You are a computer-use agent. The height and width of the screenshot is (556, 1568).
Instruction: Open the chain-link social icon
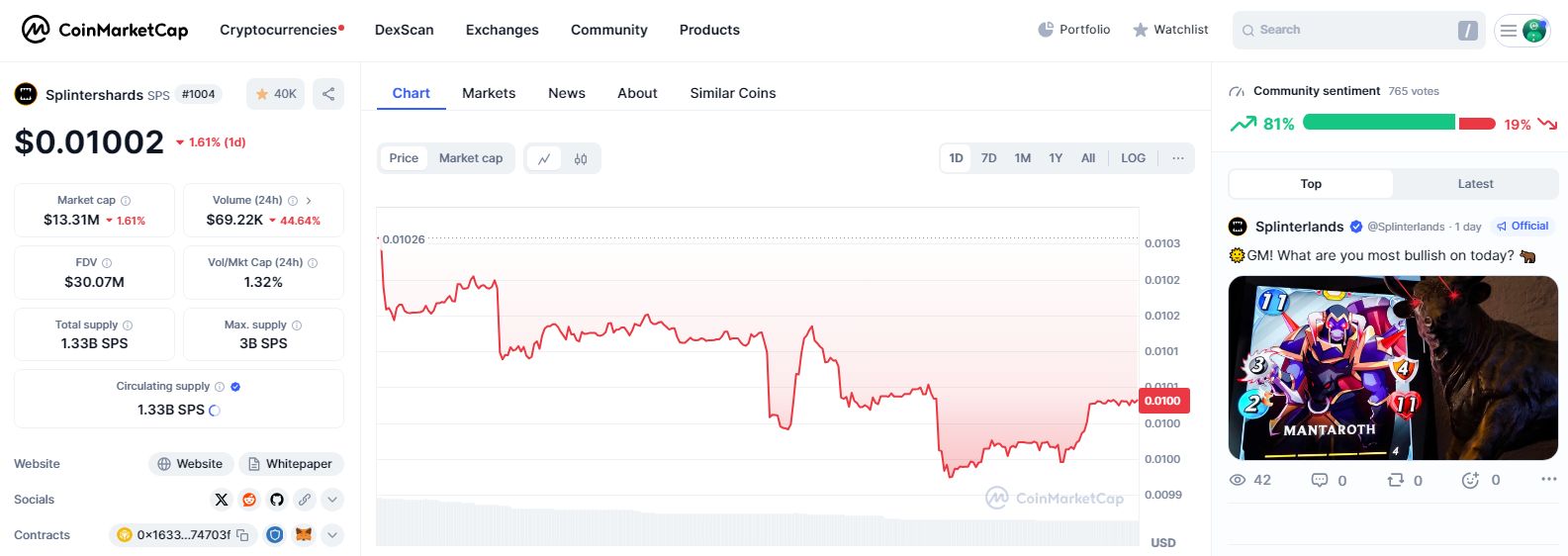(x=305, y=500)
